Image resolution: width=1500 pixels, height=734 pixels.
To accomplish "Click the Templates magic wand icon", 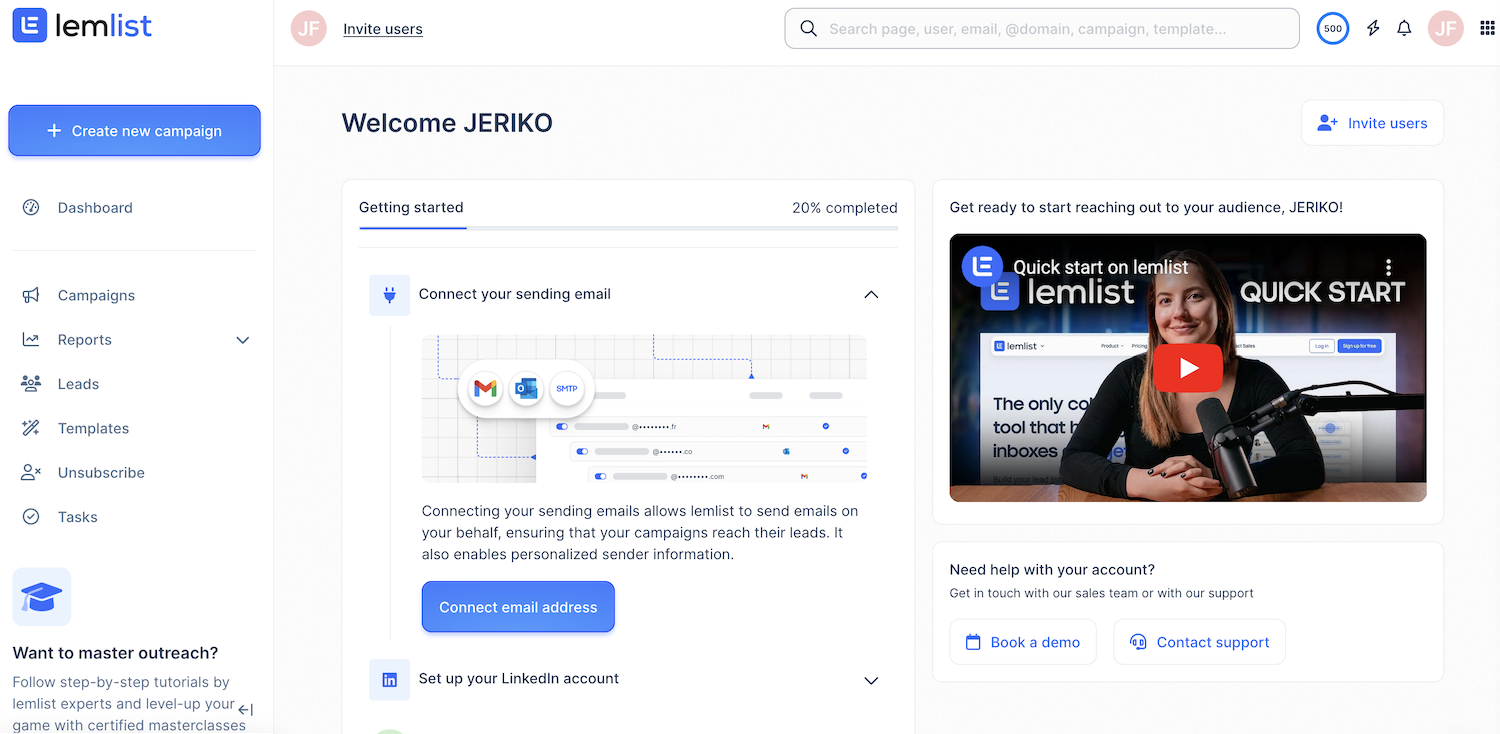I will coord(31,428).
